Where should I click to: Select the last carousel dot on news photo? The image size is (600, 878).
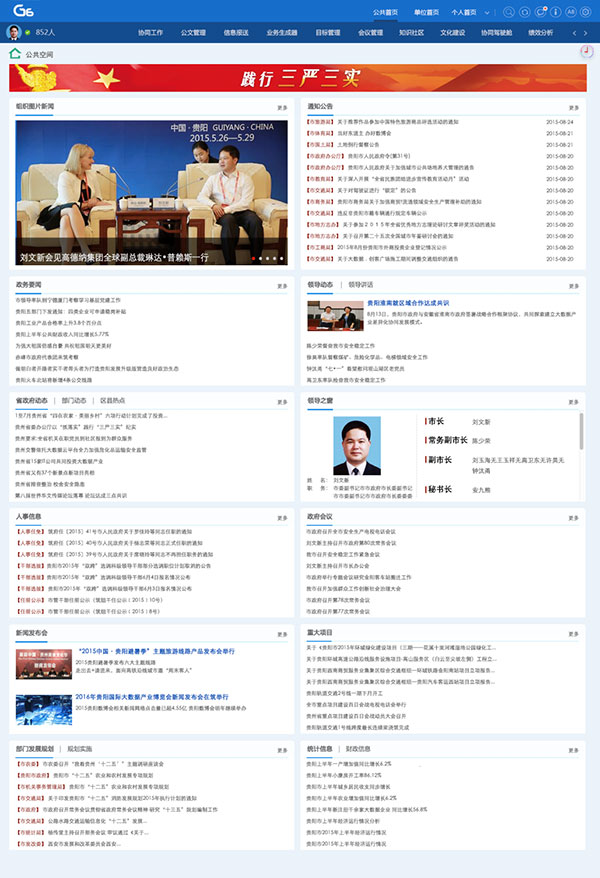click(281, 258)
